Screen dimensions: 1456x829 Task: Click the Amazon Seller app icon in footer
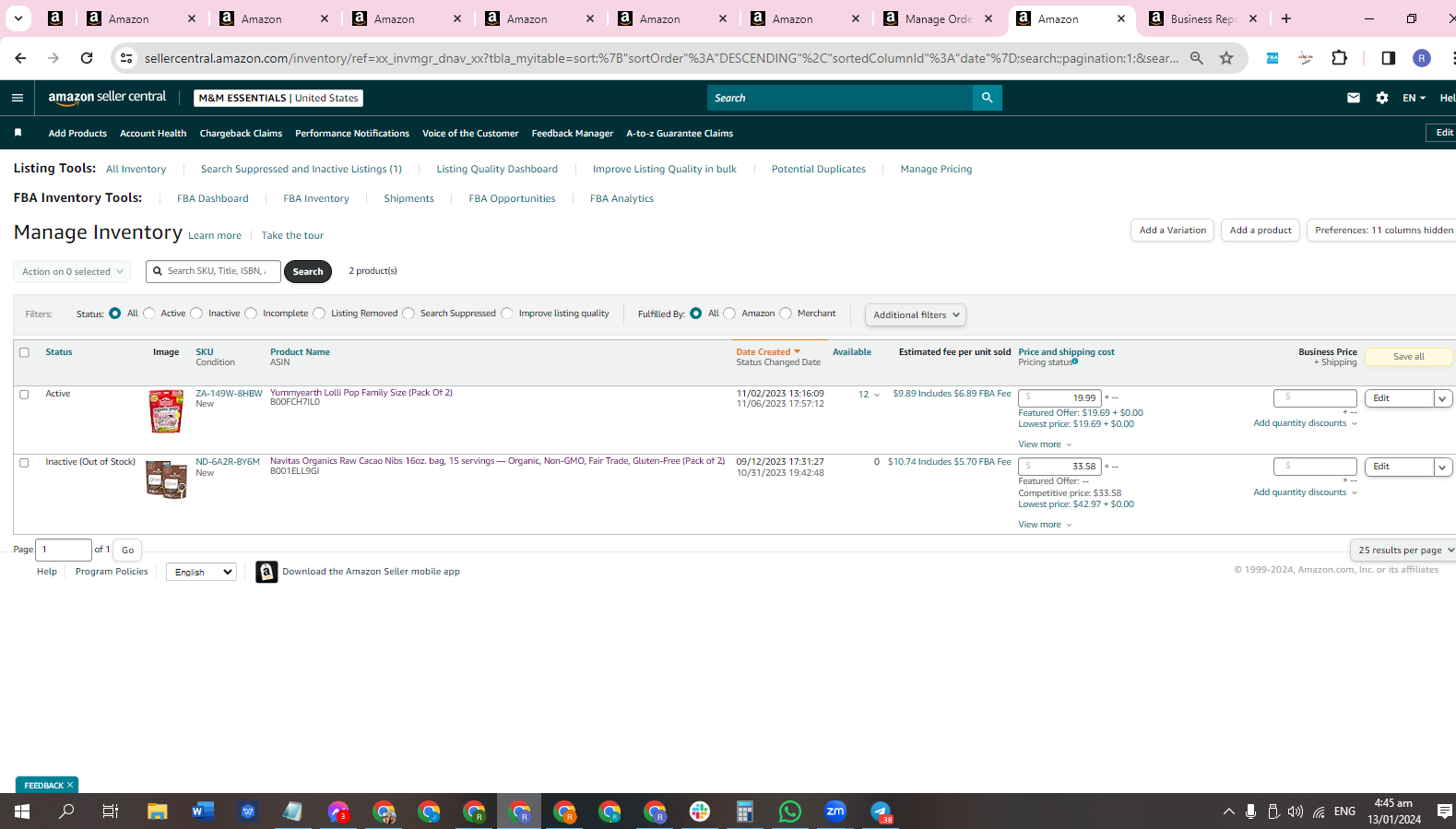tap(266, 572)
